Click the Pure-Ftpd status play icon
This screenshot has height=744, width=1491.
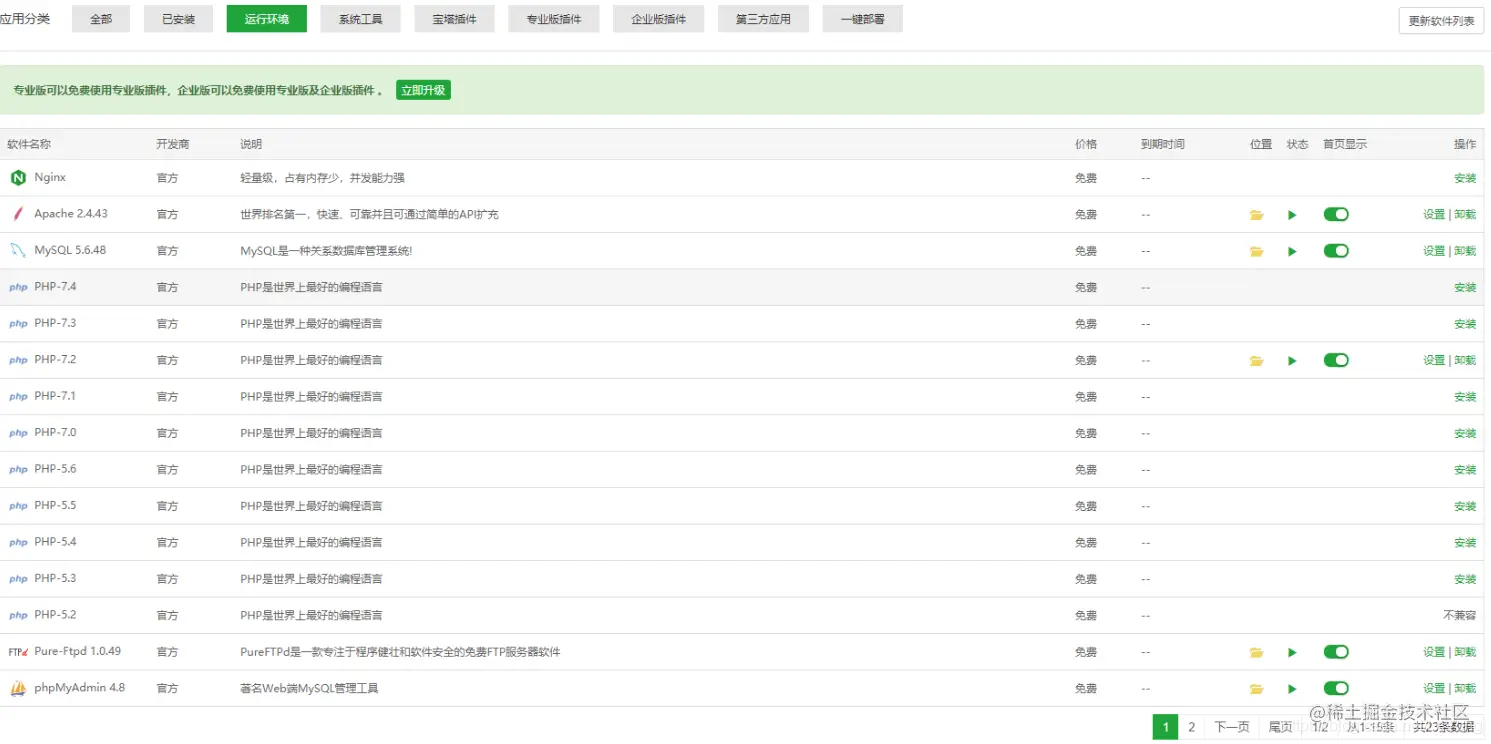pos(1292,653)
